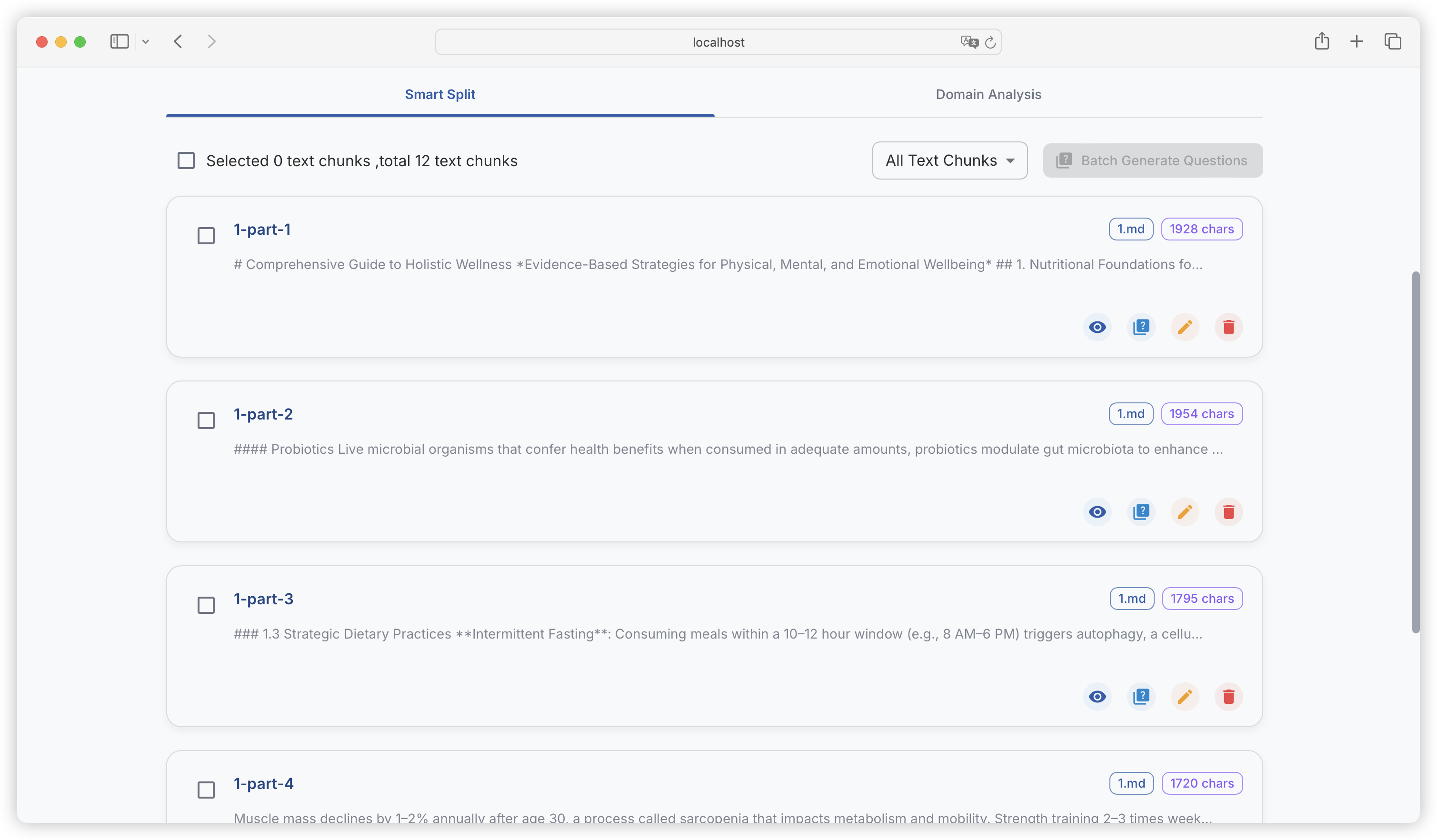View details of chunk 1-part-1

tap(1097, 327)
